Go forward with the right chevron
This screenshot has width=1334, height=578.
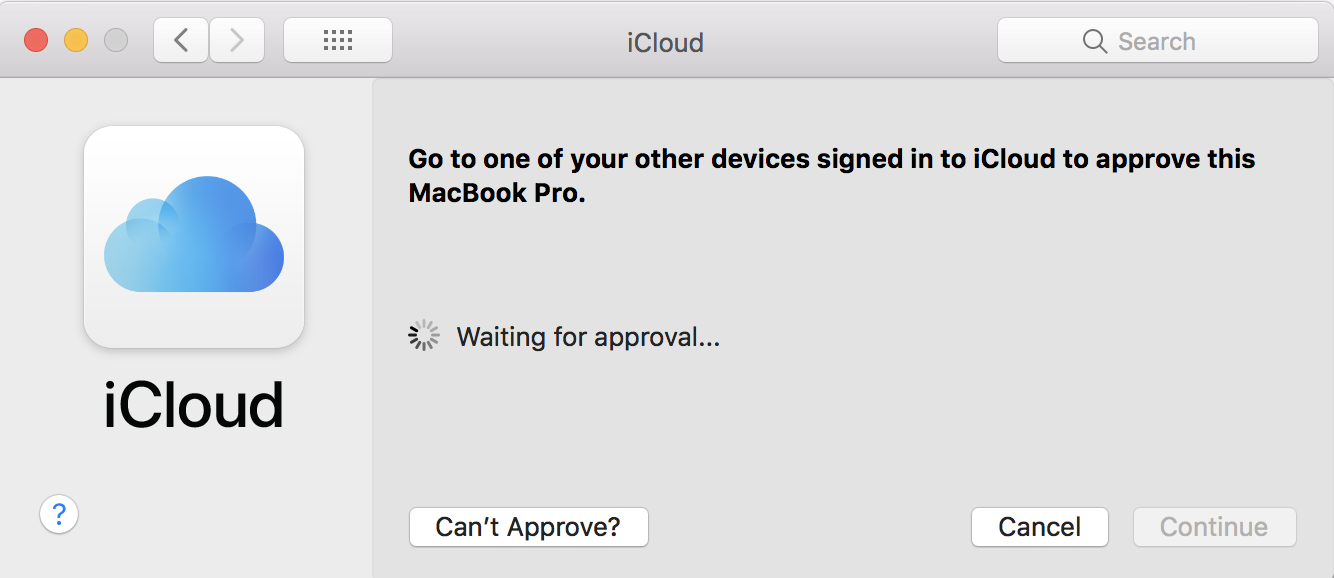coord(237,41)
